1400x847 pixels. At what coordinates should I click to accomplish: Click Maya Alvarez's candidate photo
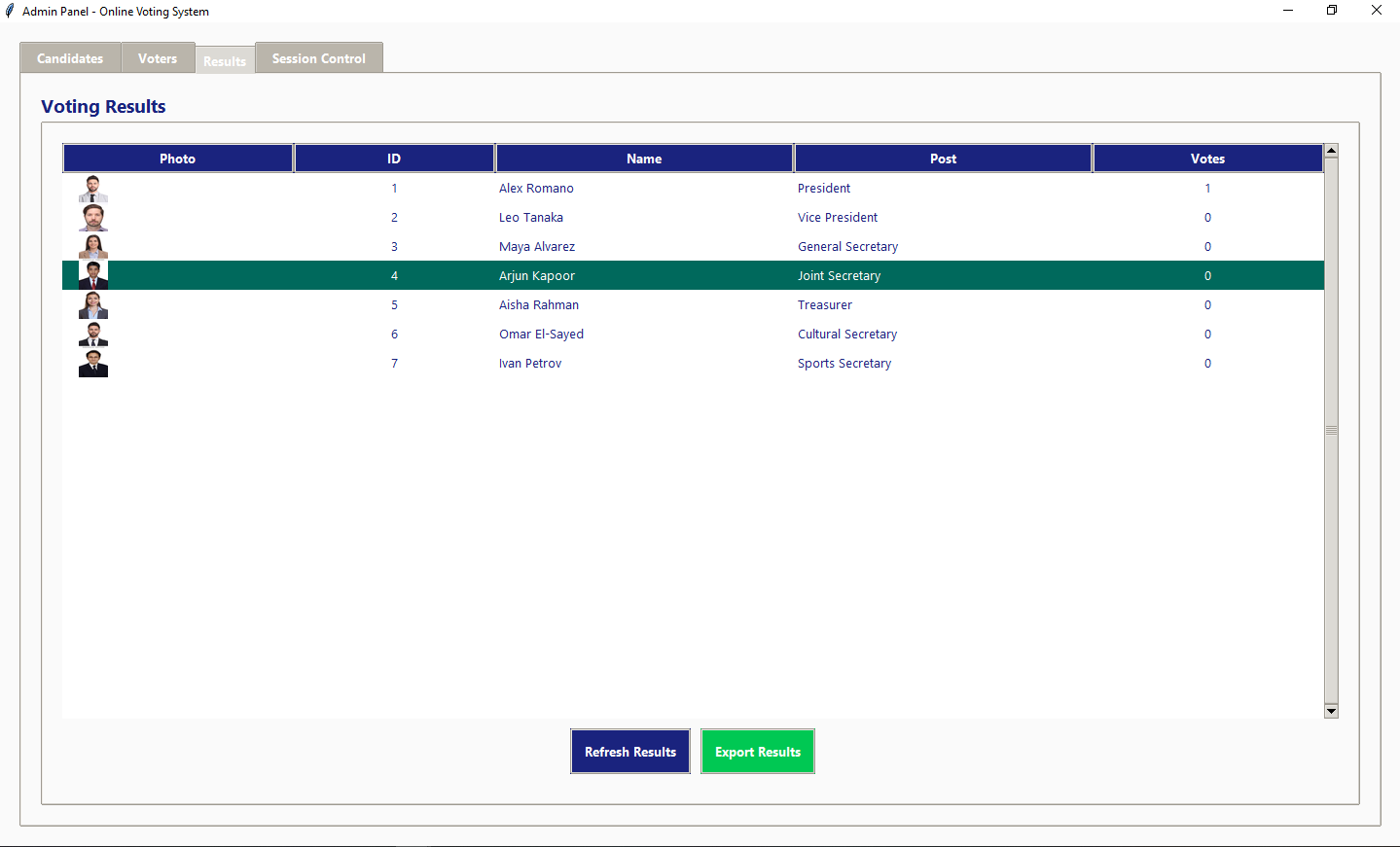[x=92, y=246]
